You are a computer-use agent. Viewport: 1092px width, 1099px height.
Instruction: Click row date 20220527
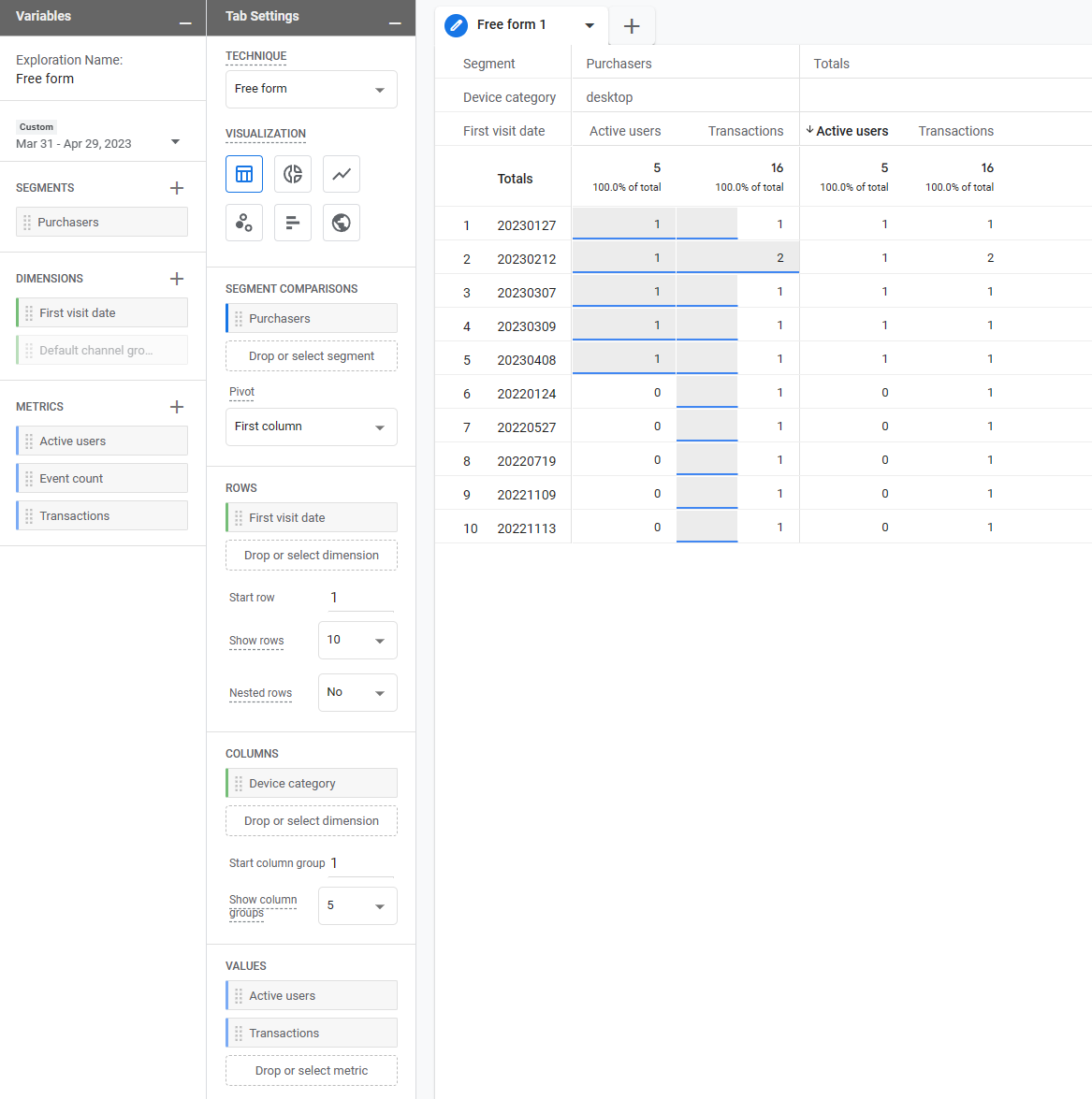click(x=526, y=427)
